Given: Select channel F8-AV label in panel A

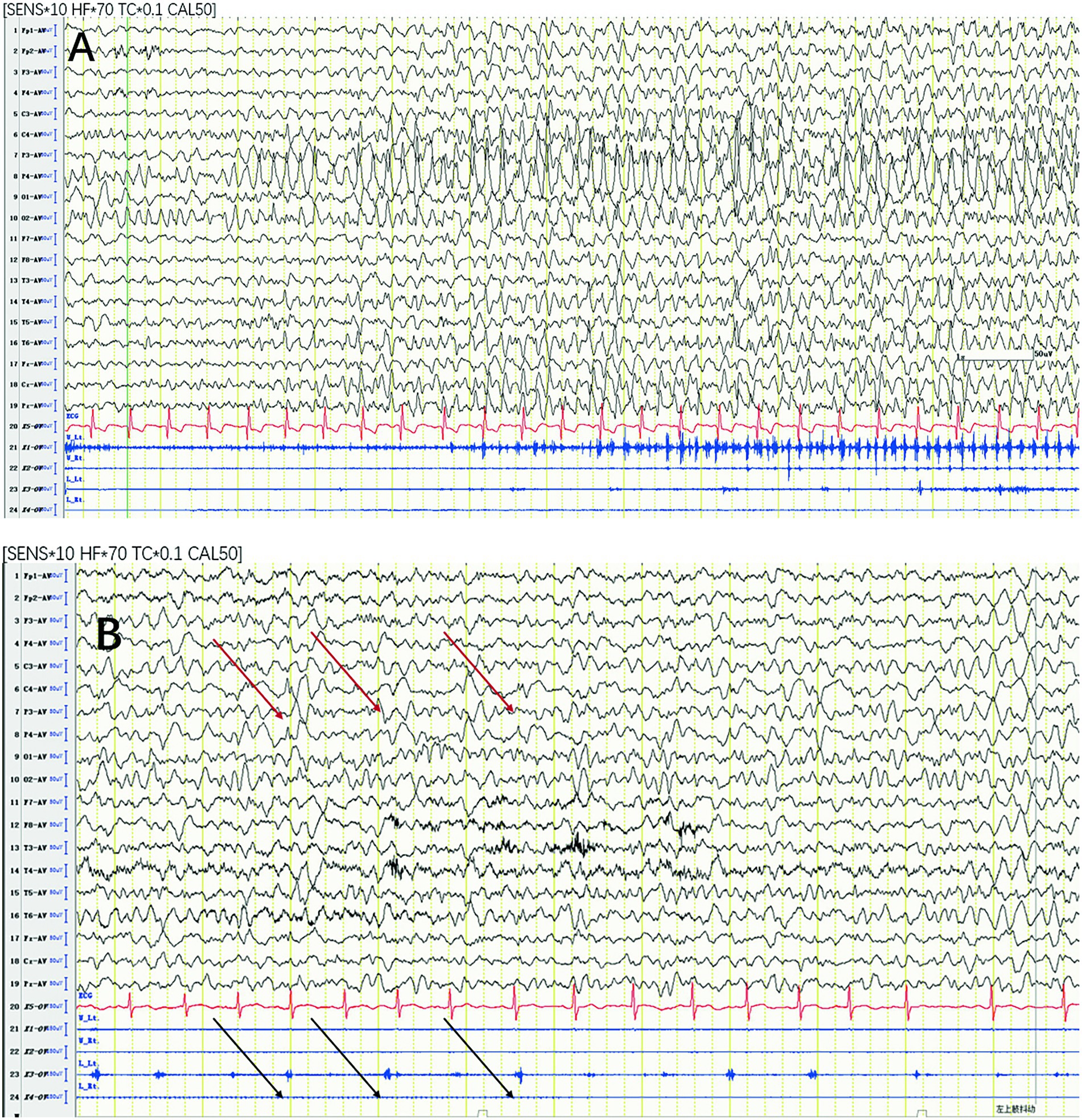Looking at the screenshot, I should pos(32,260).
